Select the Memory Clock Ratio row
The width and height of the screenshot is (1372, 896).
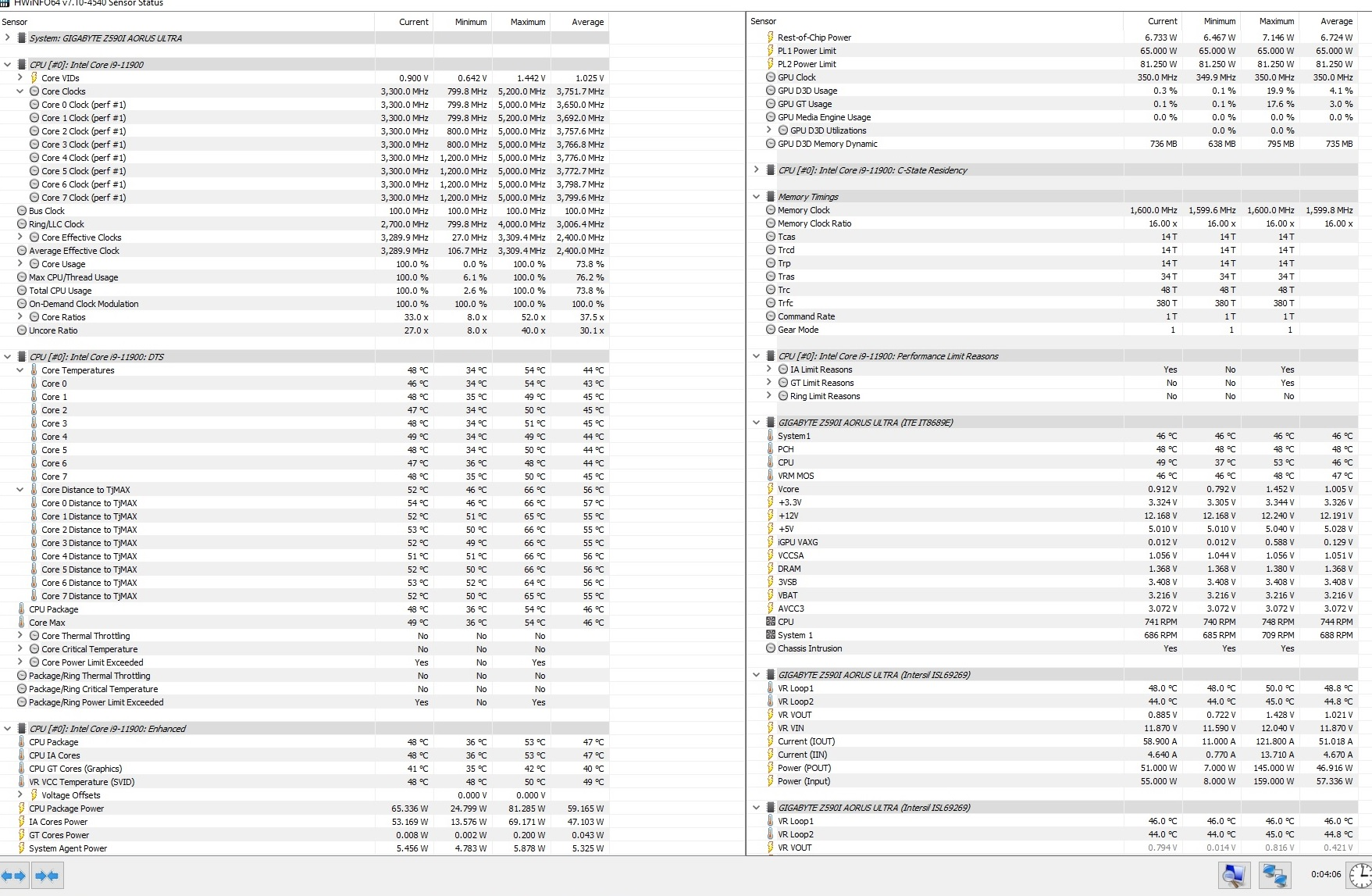pos(814,223)
